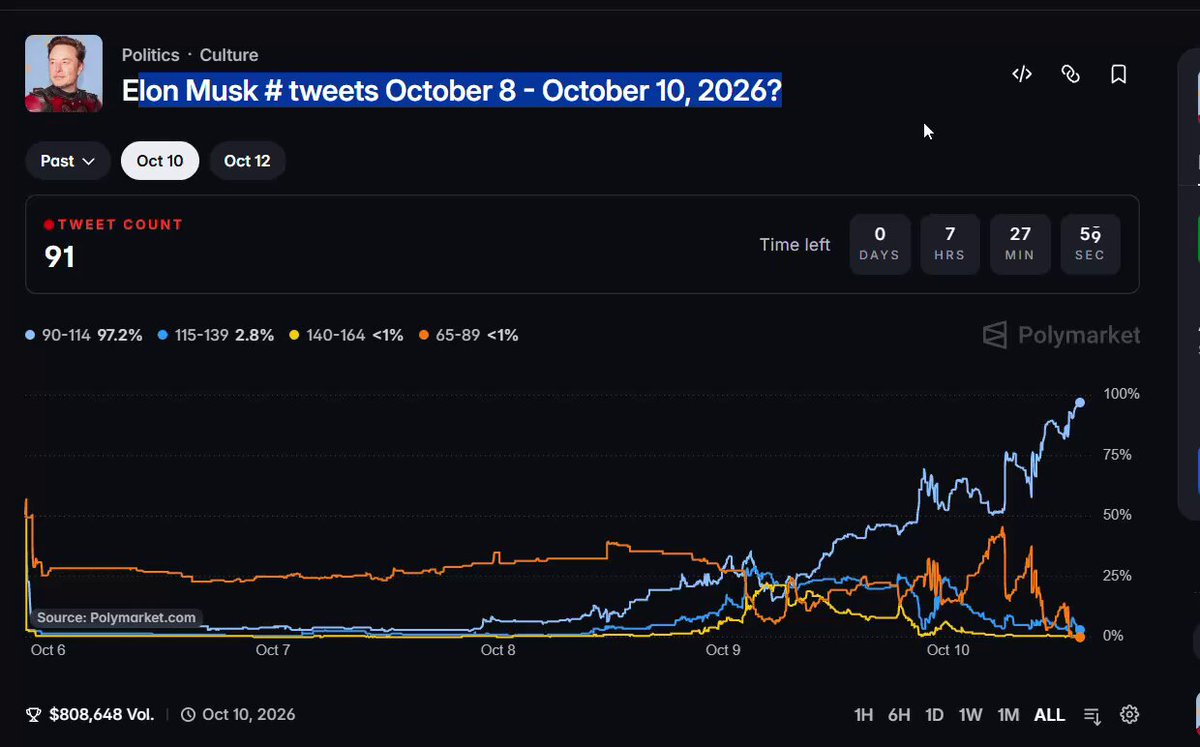
Task: Click the $808,648 Vol. text
Action: [101, 714]
